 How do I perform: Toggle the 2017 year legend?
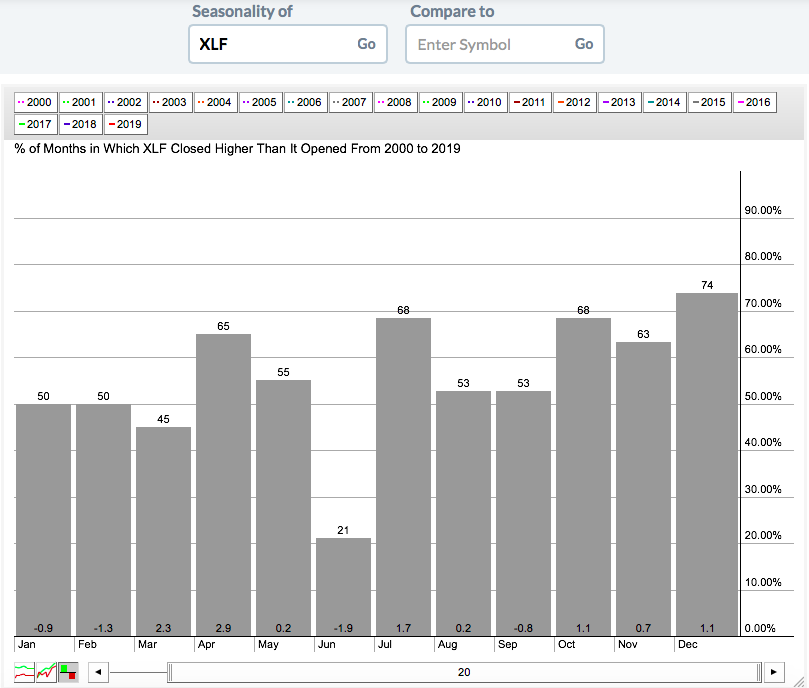[x=36, y=124]
